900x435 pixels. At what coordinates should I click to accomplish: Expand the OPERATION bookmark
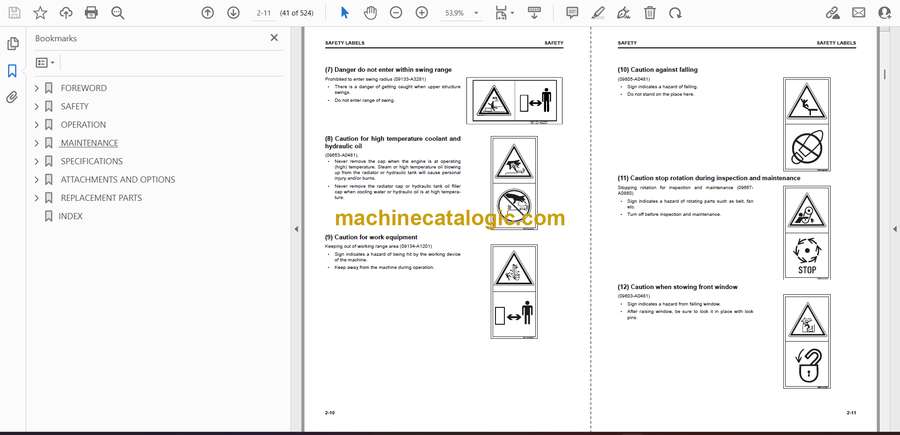[37, 125]
